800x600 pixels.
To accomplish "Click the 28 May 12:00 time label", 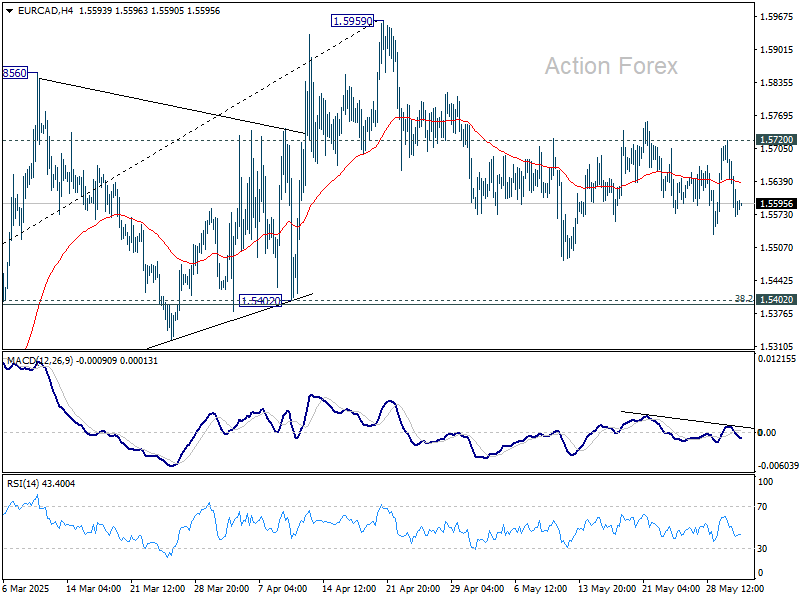I will (735, 589).
